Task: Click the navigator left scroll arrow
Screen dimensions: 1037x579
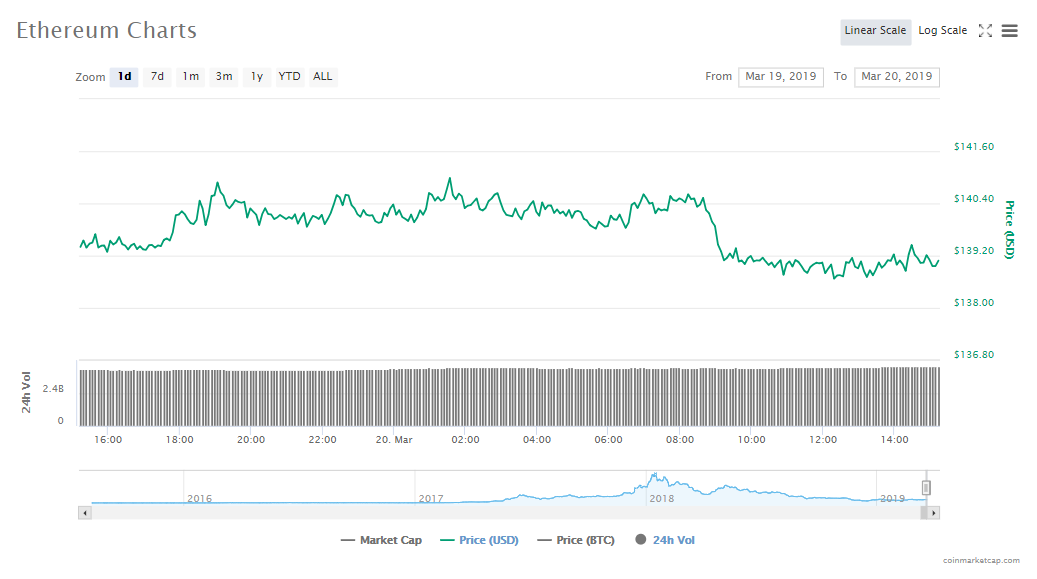Action: click(x=85, y=513)
